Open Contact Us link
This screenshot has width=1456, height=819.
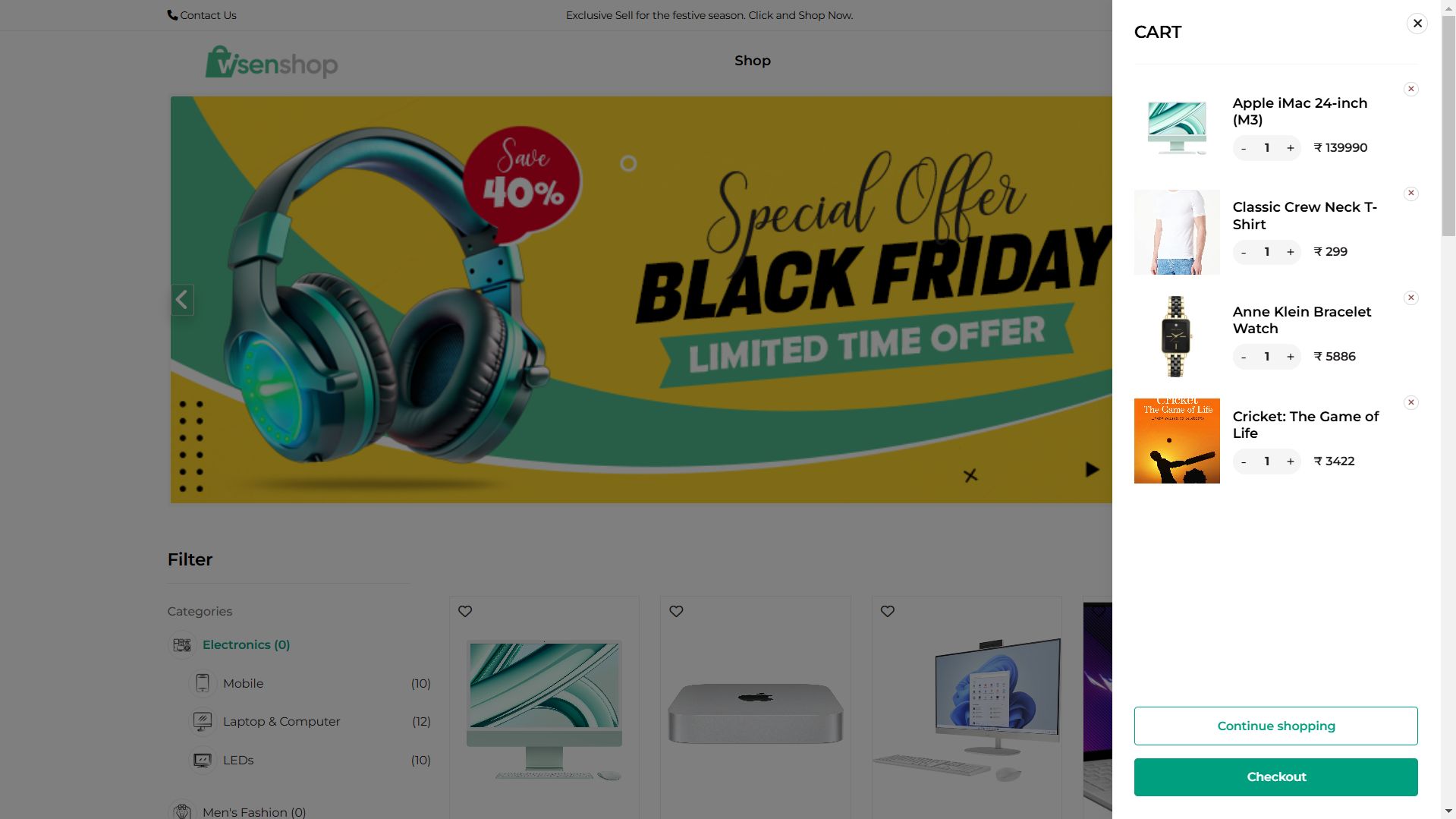[202, 15]
